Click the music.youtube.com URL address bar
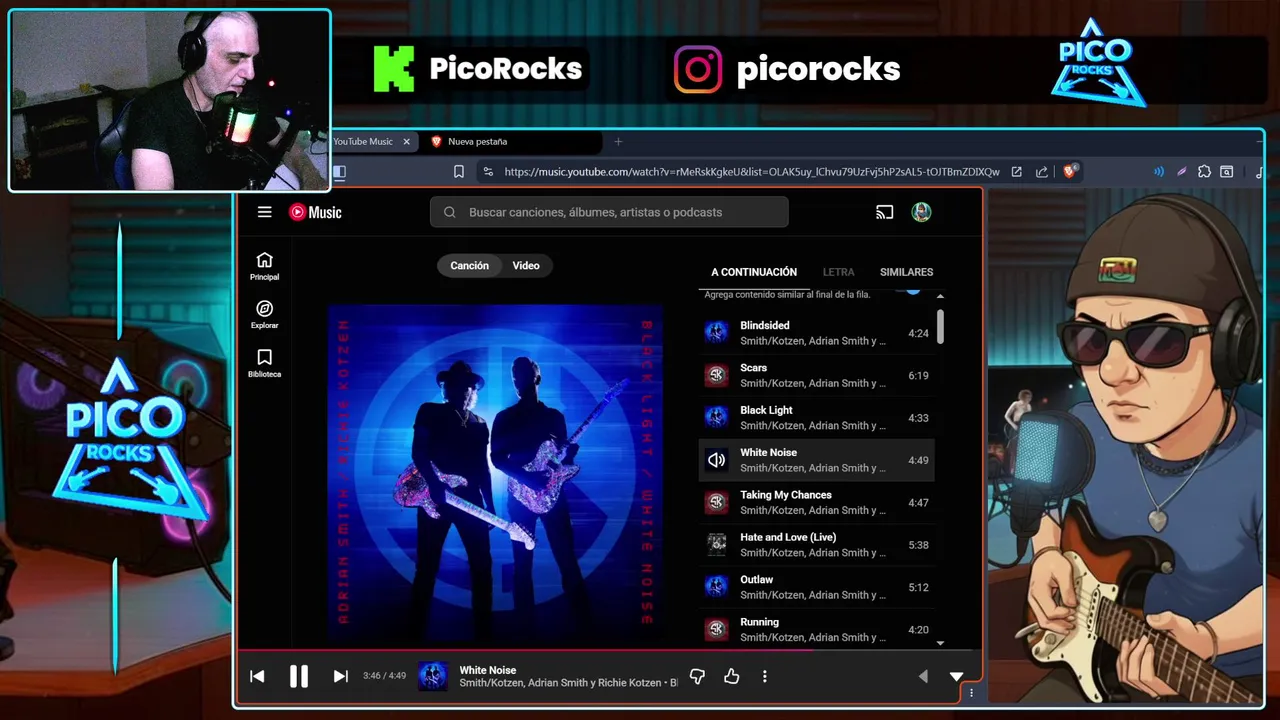 click(751, 172)
